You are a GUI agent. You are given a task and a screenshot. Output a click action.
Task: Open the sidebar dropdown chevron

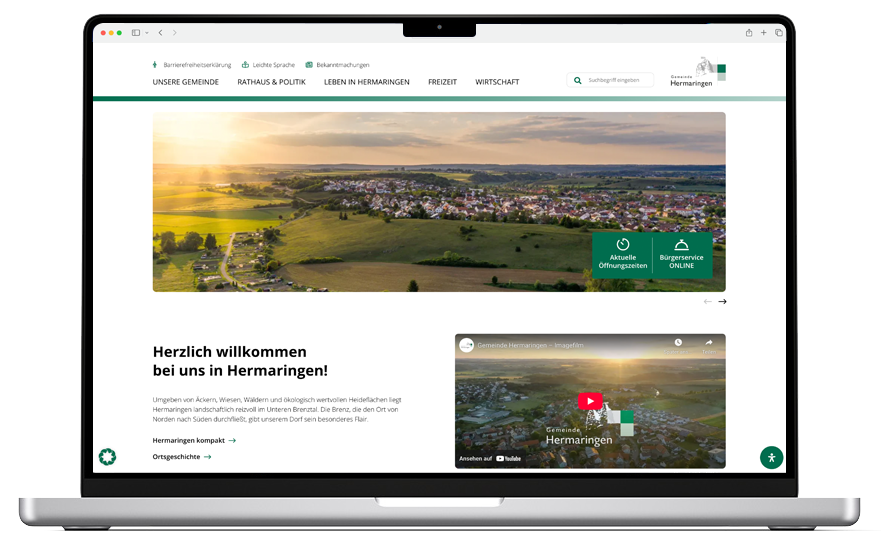point(147,33)
